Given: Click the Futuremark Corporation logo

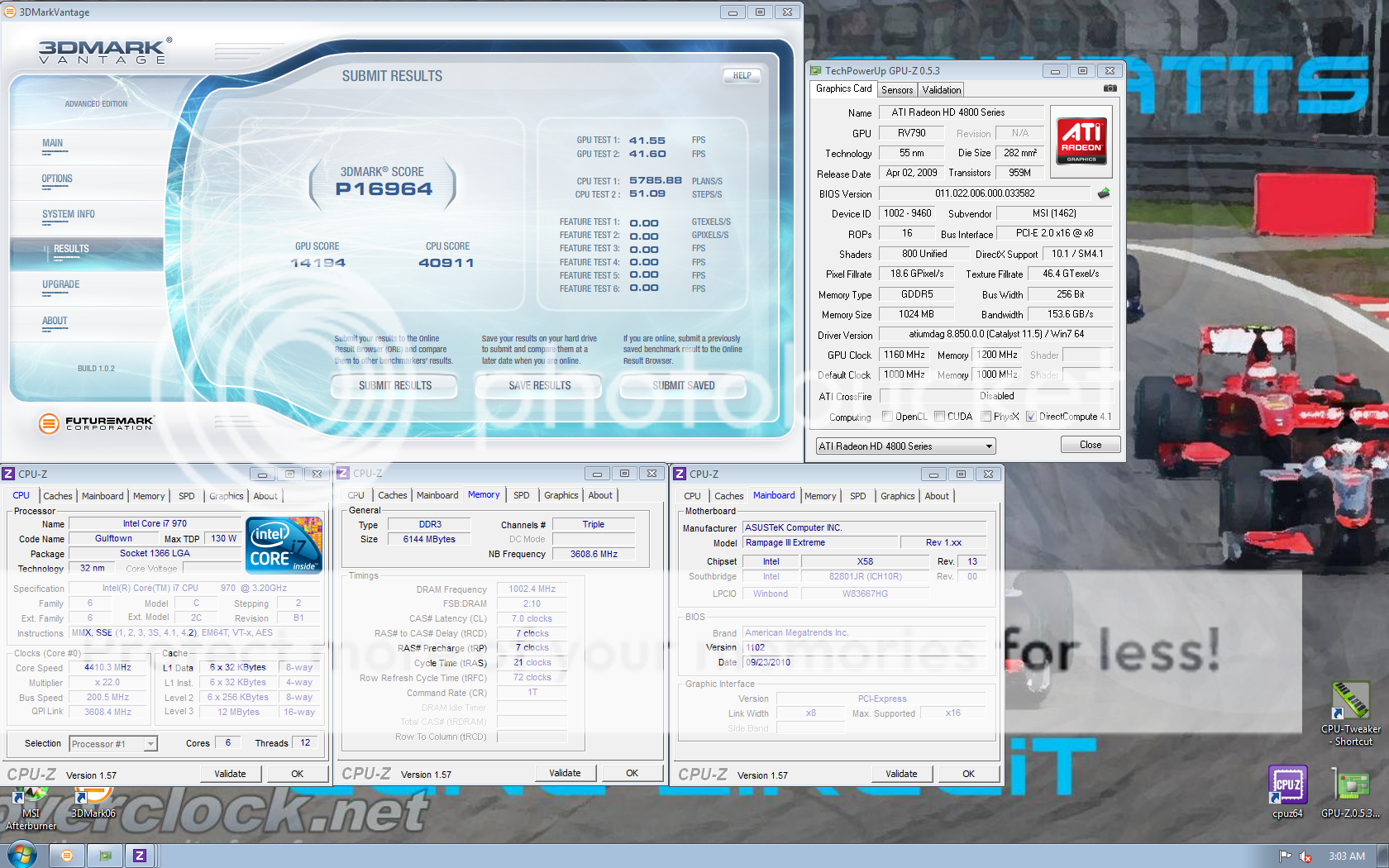Looking at the screenshot, I should point(96,423).
